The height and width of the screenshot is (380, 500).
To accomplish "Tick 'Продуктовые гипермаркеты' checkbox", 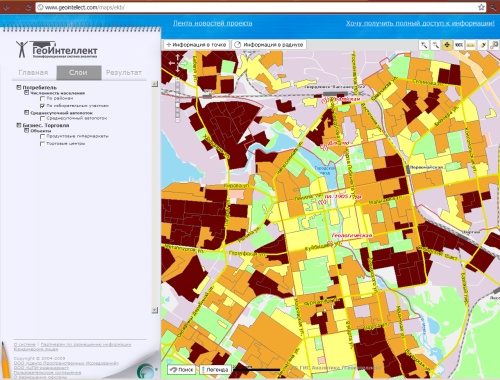I will (x=42, y=136).
